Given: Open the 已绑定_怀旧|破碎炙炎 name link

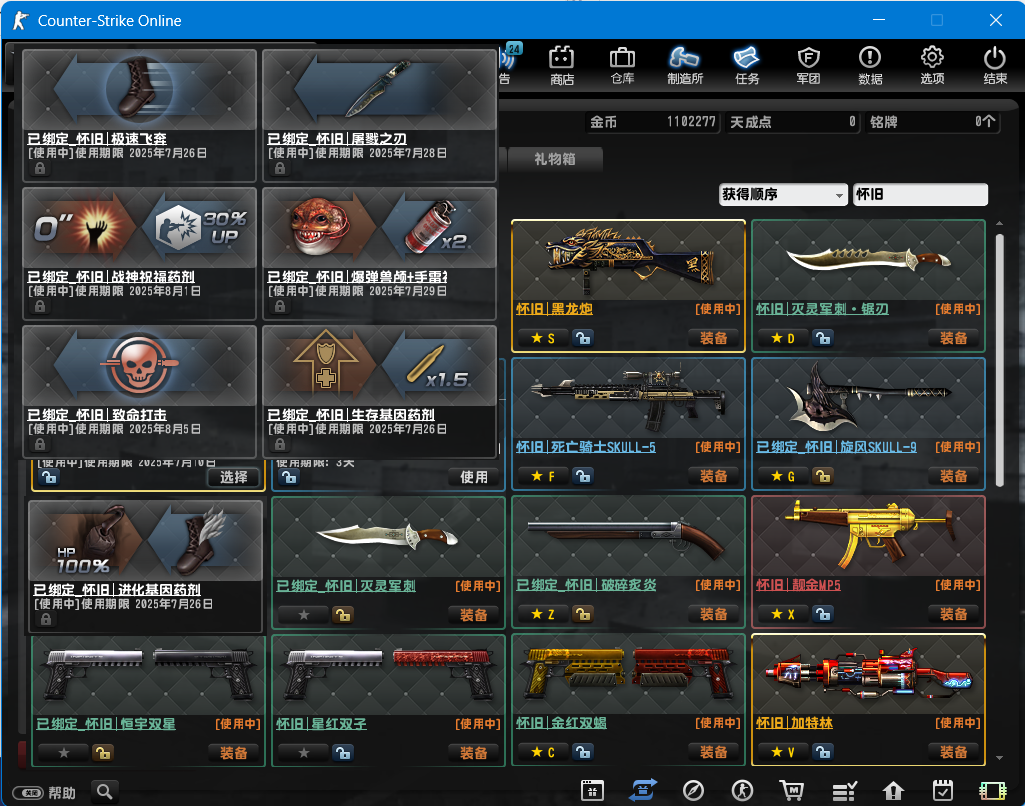Looking at the screenshot, I should 586,584.
